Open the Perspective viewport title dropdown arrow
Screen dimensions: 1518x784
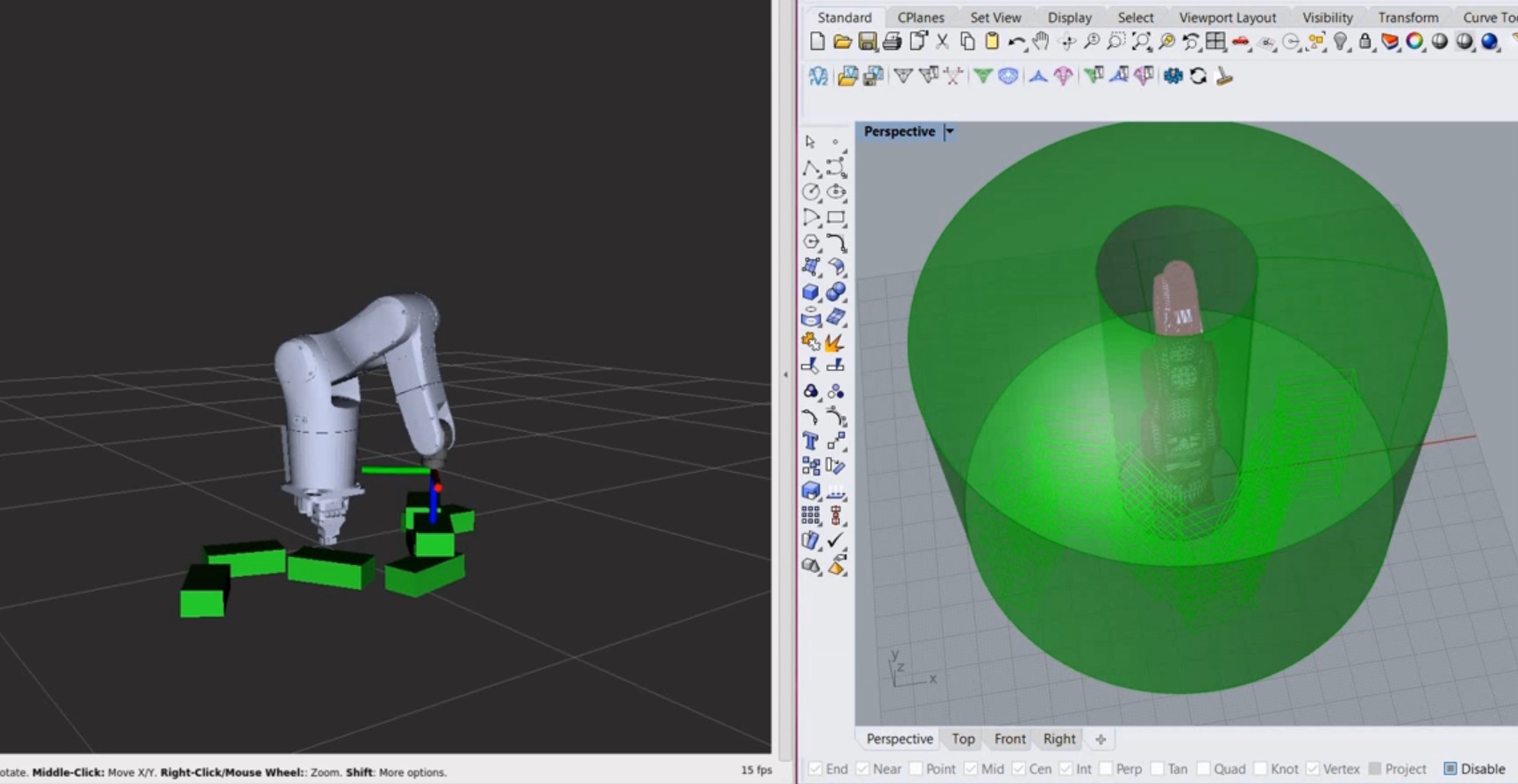(x=949, y=131)
